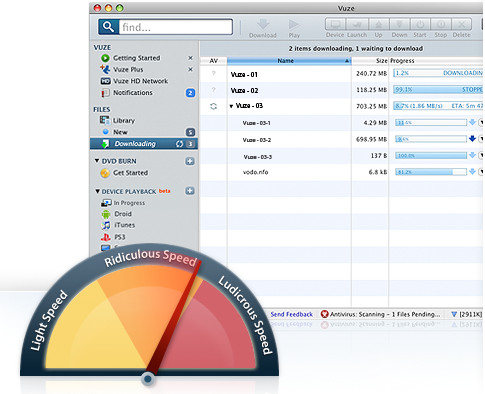
Task: Click the Stop toolbar icon
Action: [x=440, y=24]
